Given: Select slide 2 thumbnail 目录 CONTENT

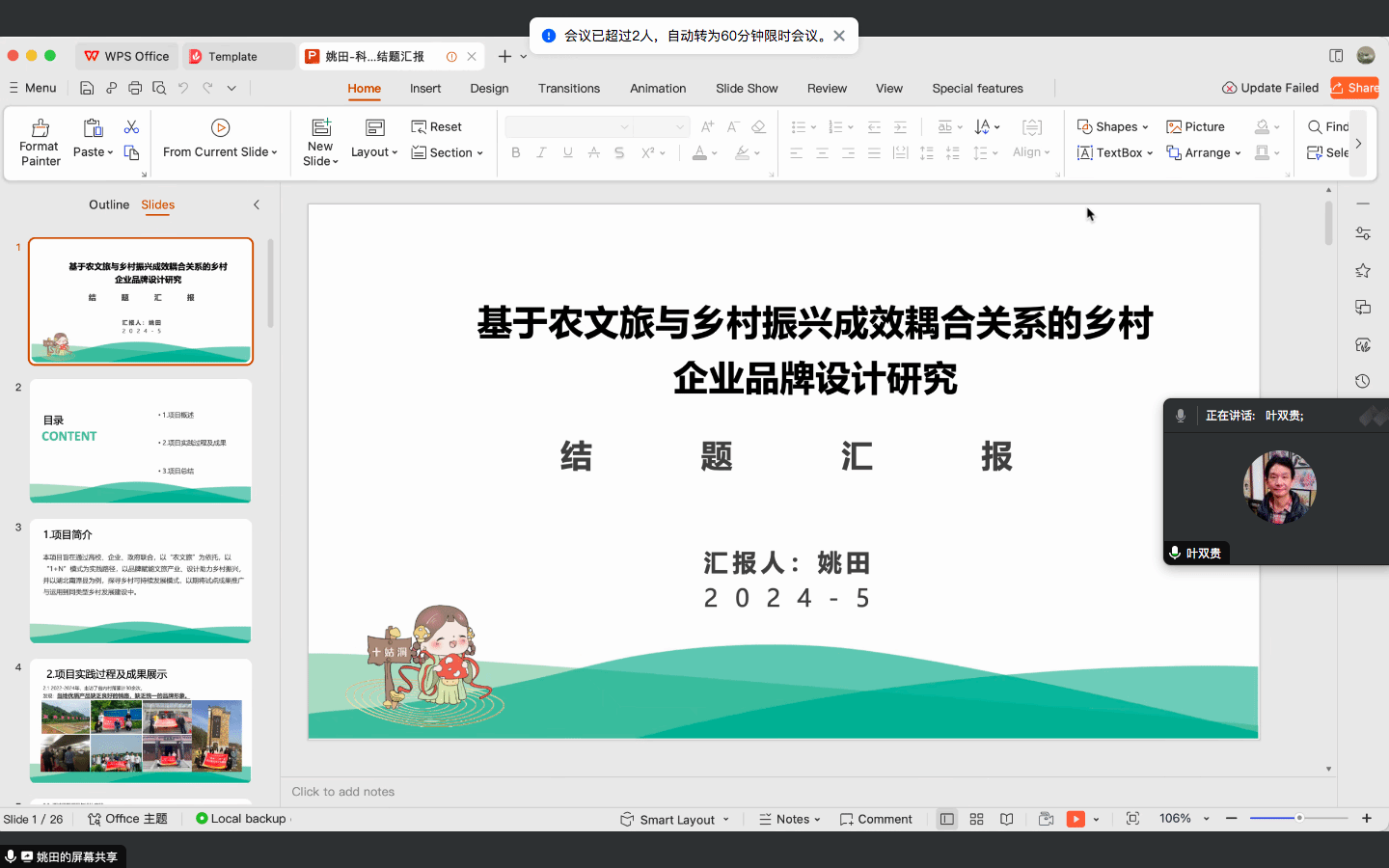Looking at the screenshot, I should point(141,441).
